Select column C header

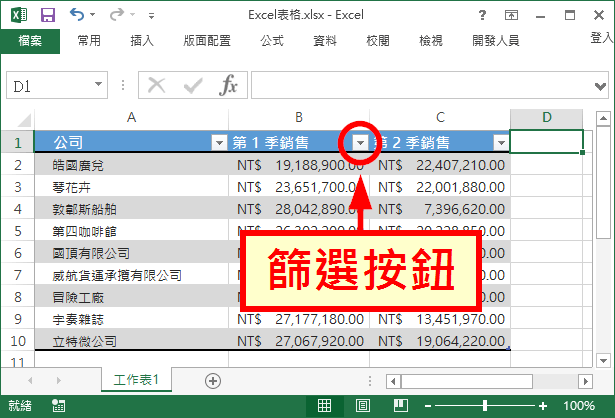[440, 117]
